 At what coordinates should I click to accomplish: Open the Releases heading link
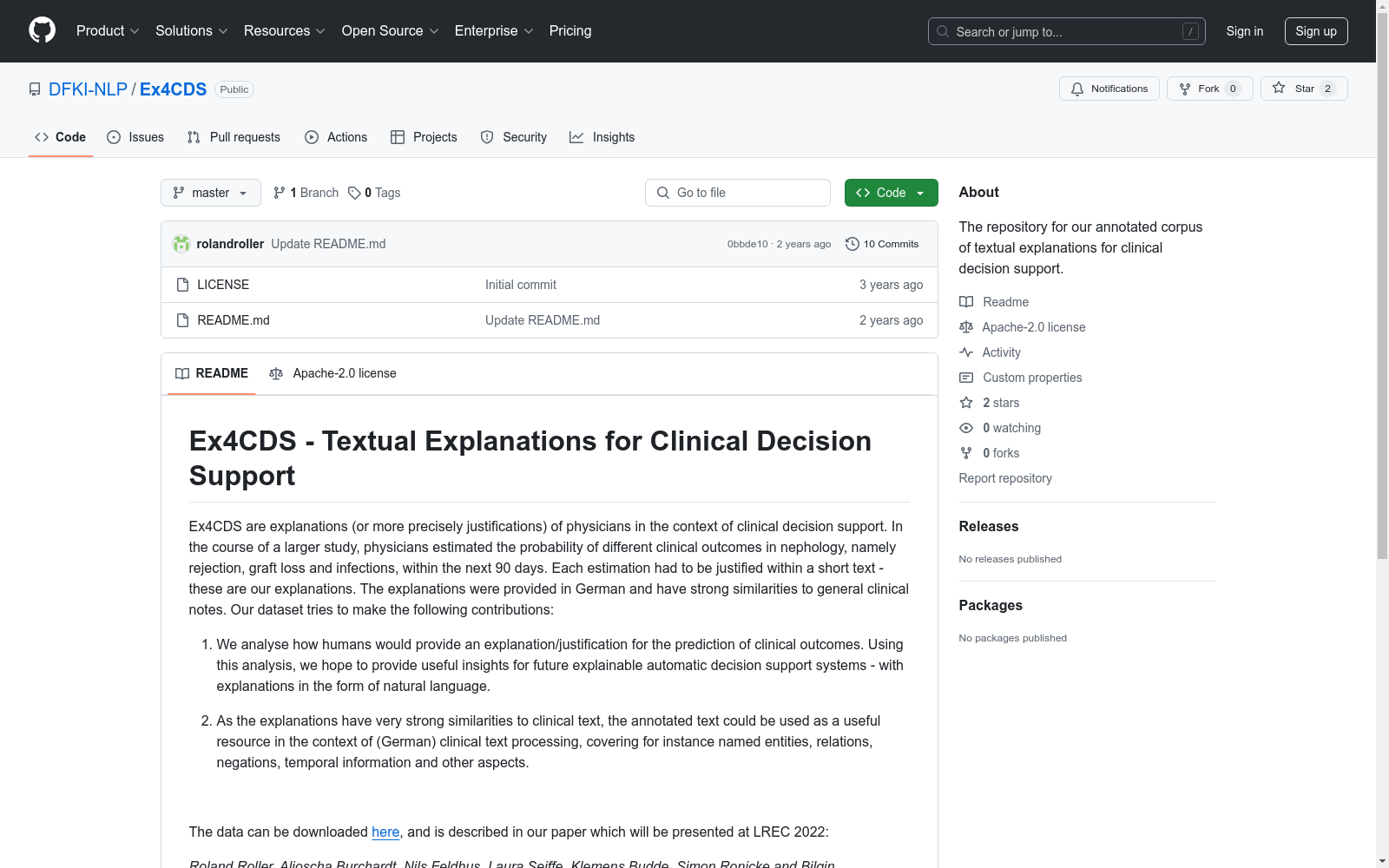click(x=989, y=526)
